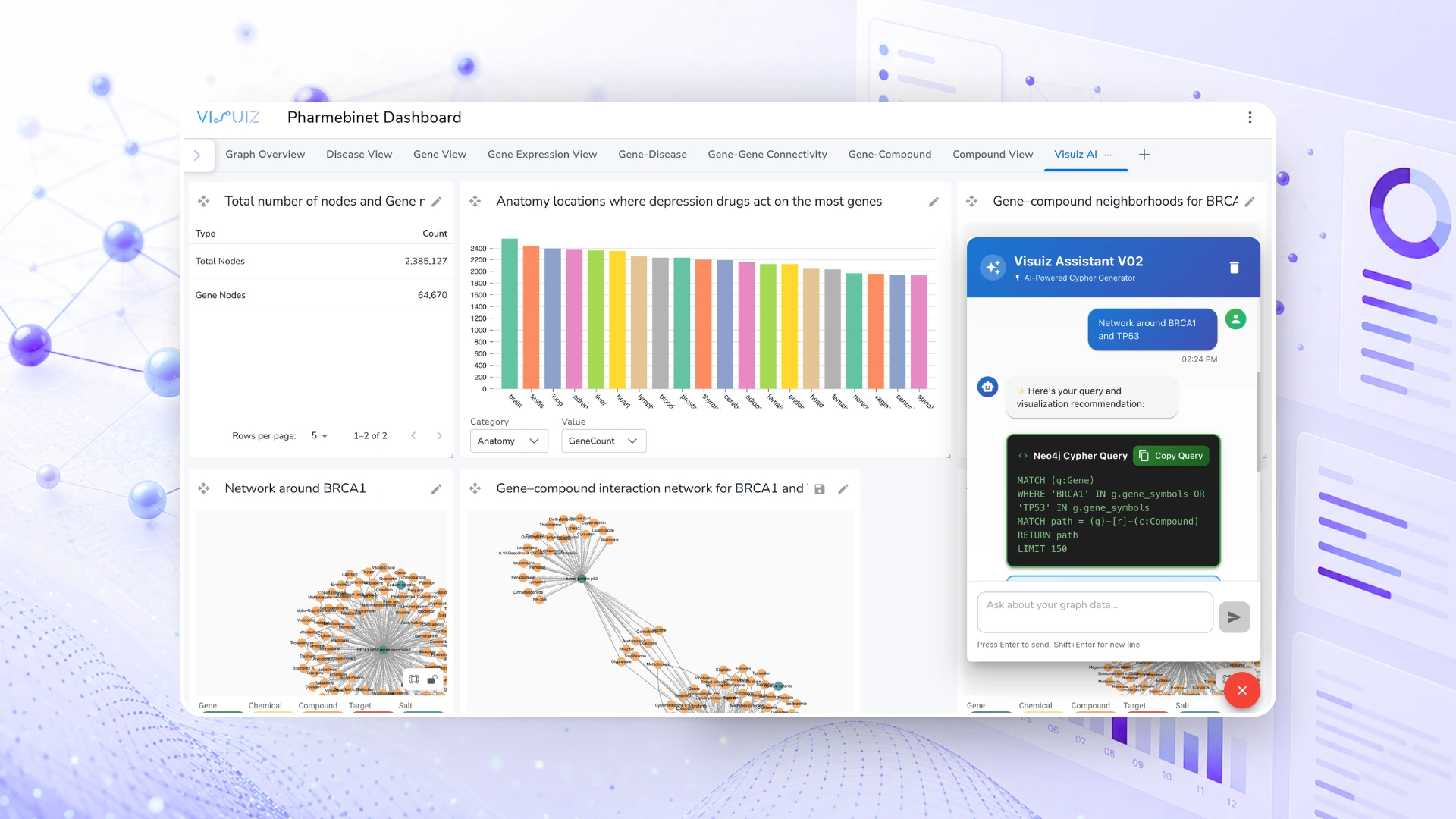
Task: Grab move handle of Anatomy locations chart card
Action: click(x=475, y=202)
